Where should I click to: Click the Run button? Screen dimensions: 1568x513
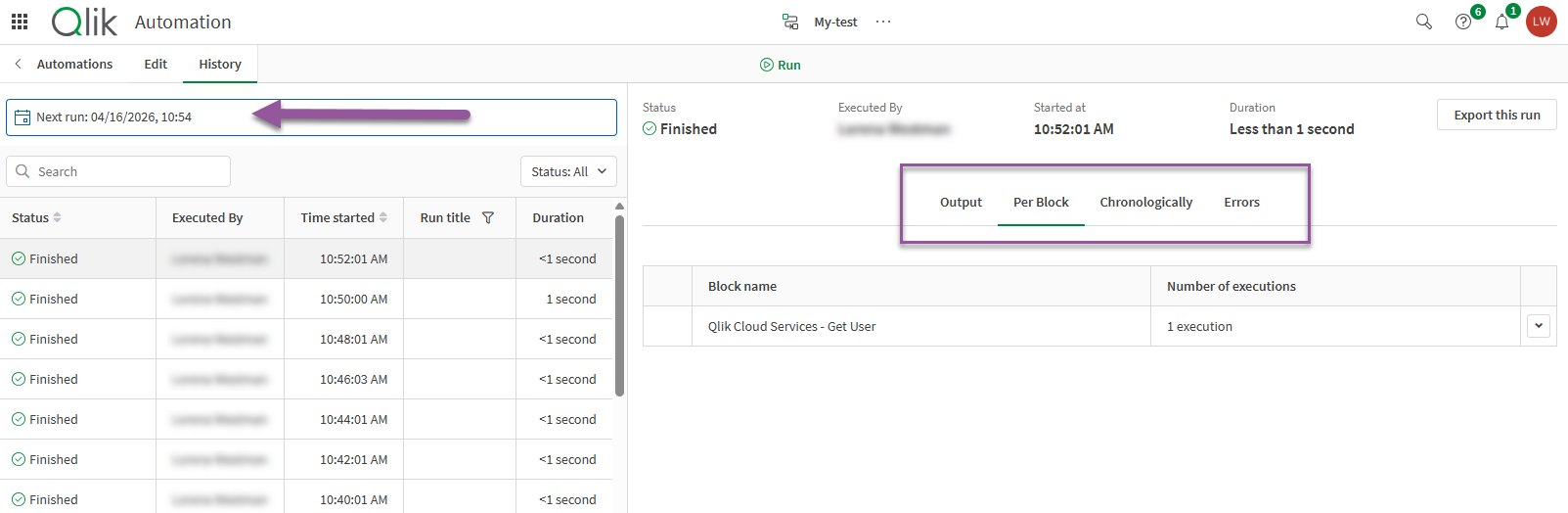pos(781,65)
